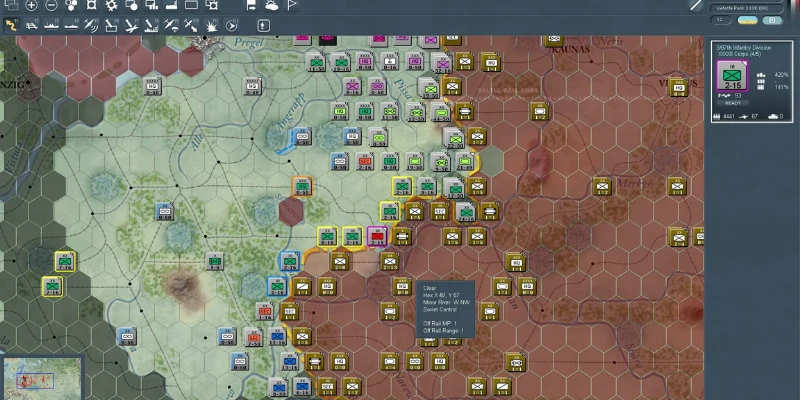Open the gear settings icon in top toolbar
The image size is (800, 400).
pos(111,6)
